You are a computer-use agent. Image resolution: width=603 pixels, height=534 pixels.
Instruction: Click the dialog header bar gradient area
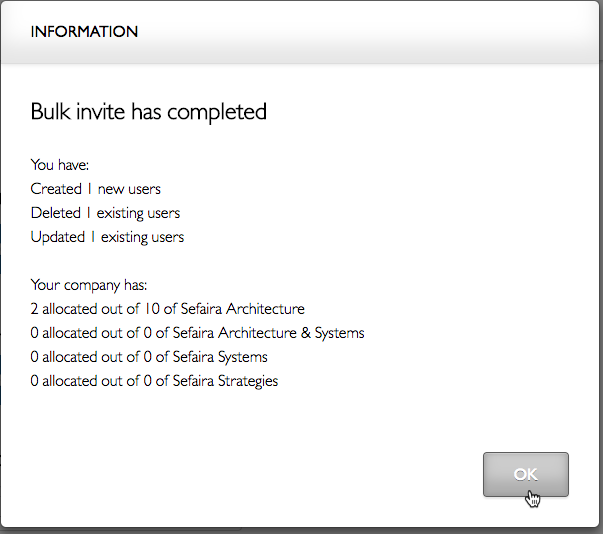(x=300, y=32)
